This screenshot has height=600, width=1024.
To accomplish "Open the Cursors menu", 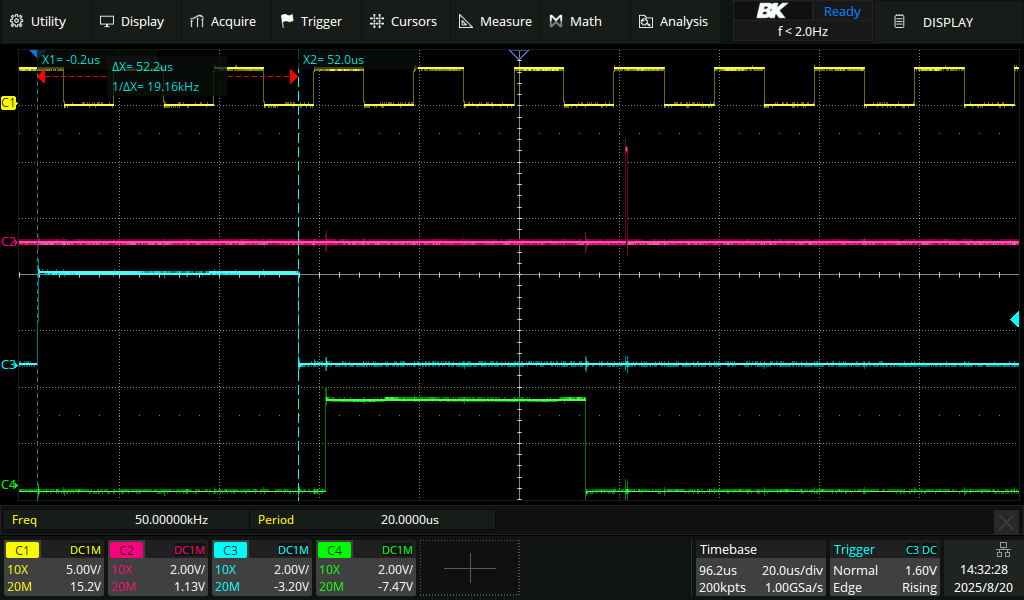I will [x=403, y=22].
